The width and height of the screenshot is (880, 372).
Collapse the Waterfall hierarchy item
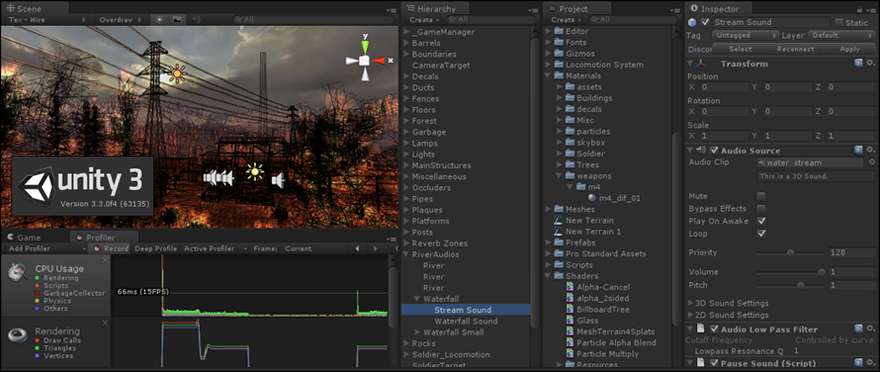coord(416,299)
